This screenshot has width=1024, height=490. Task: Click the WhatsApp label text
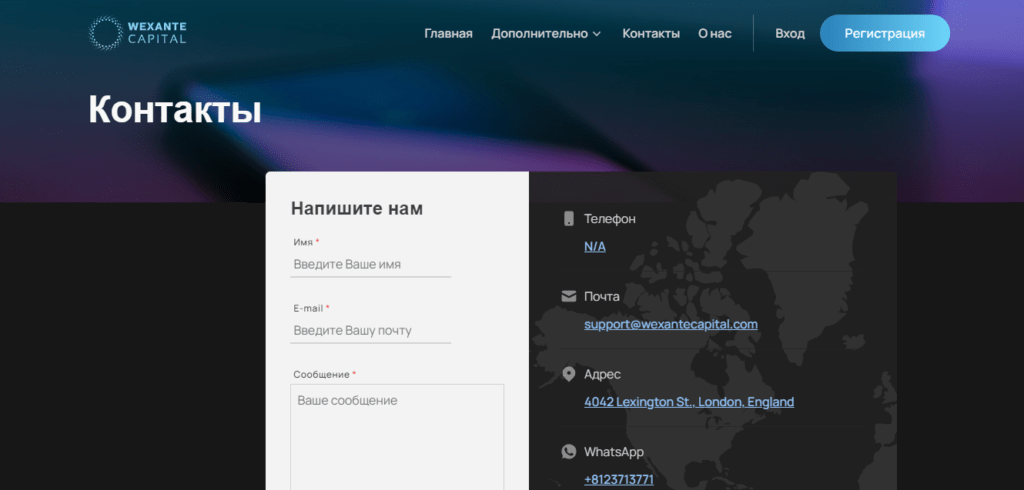pyautogui.click(x=614, y=451)
